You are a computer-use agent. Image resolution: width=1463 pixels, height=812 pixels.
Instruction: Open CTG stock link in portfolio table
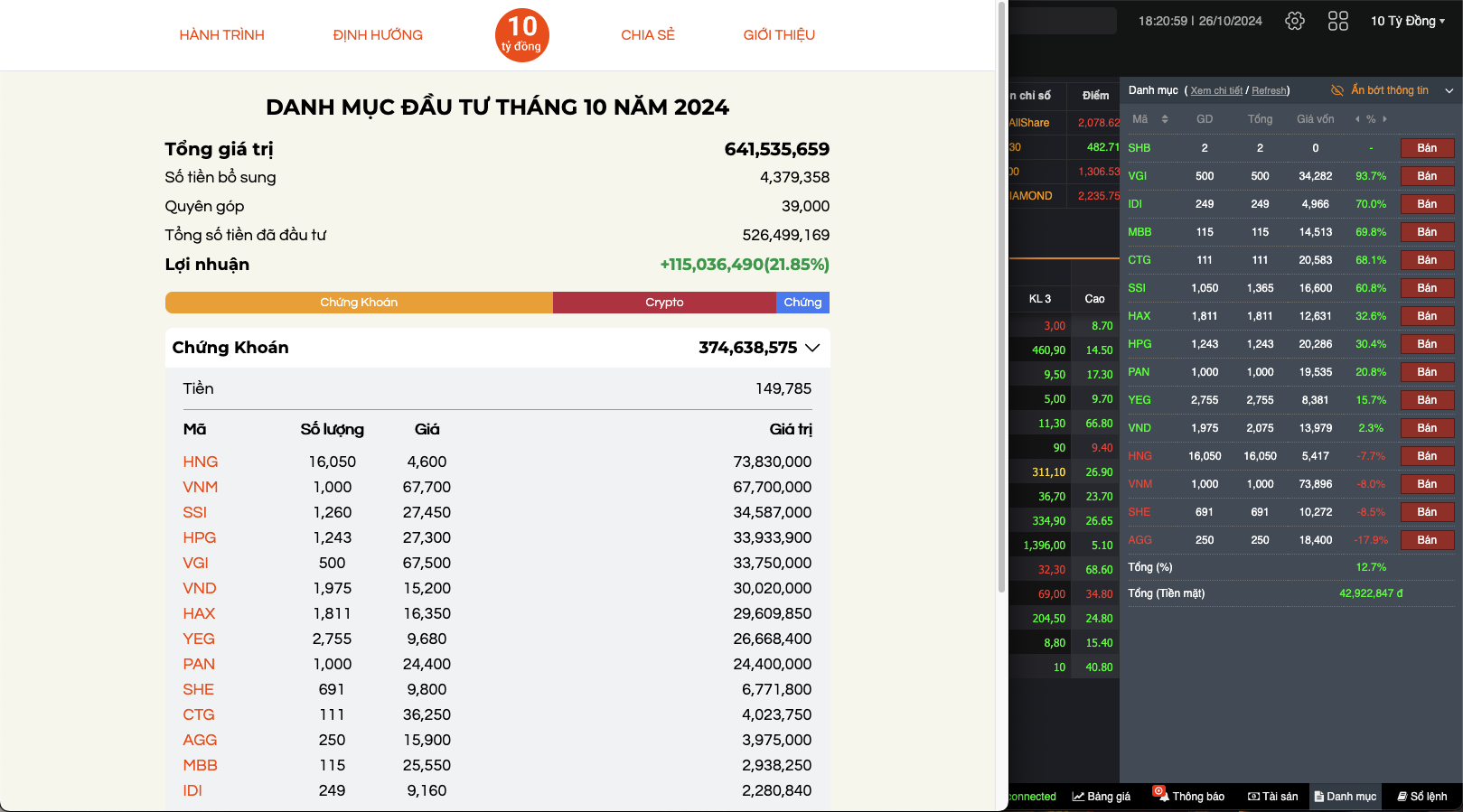(x=199, y=714)
